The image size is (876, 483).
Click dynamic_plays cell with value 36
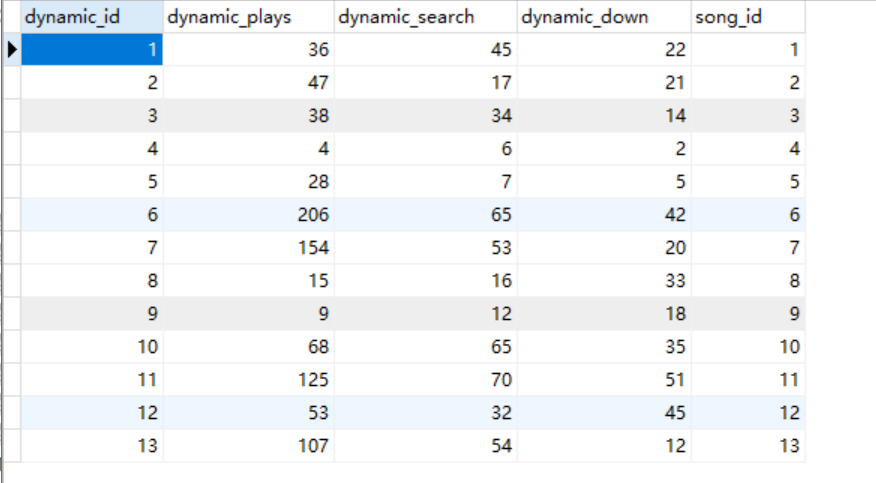point(249,50)
